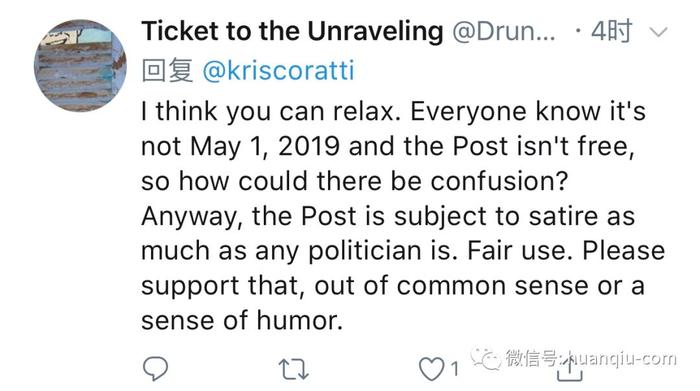This screenshot has height=391, width=700.
Task: Tap the reply speech bubble icon
Action: coord(155,369)
